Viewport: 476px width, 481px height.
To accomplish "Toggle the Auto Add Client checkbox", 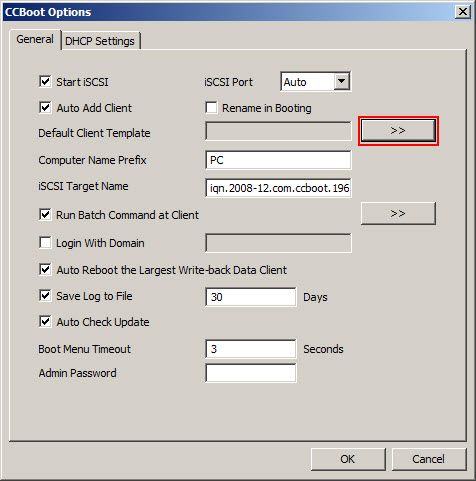I will point(45,108).
